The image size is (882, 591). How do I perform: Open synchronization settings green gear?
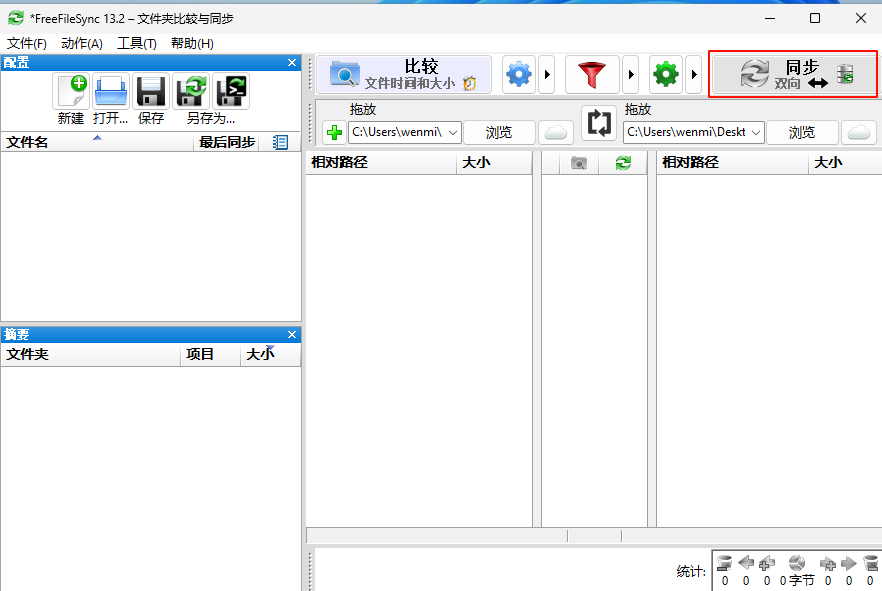pos(665,74)
